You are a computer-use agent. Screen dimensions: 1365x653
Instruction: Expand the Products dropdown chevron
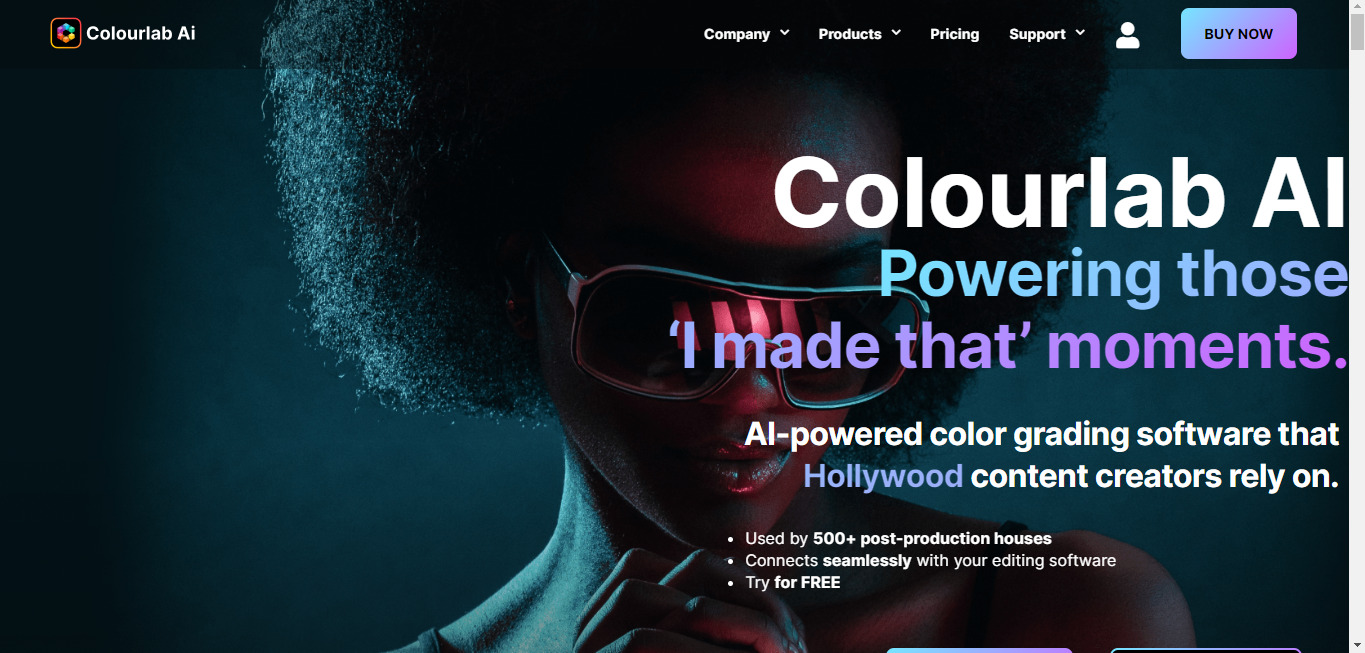[x=896, y=33]
